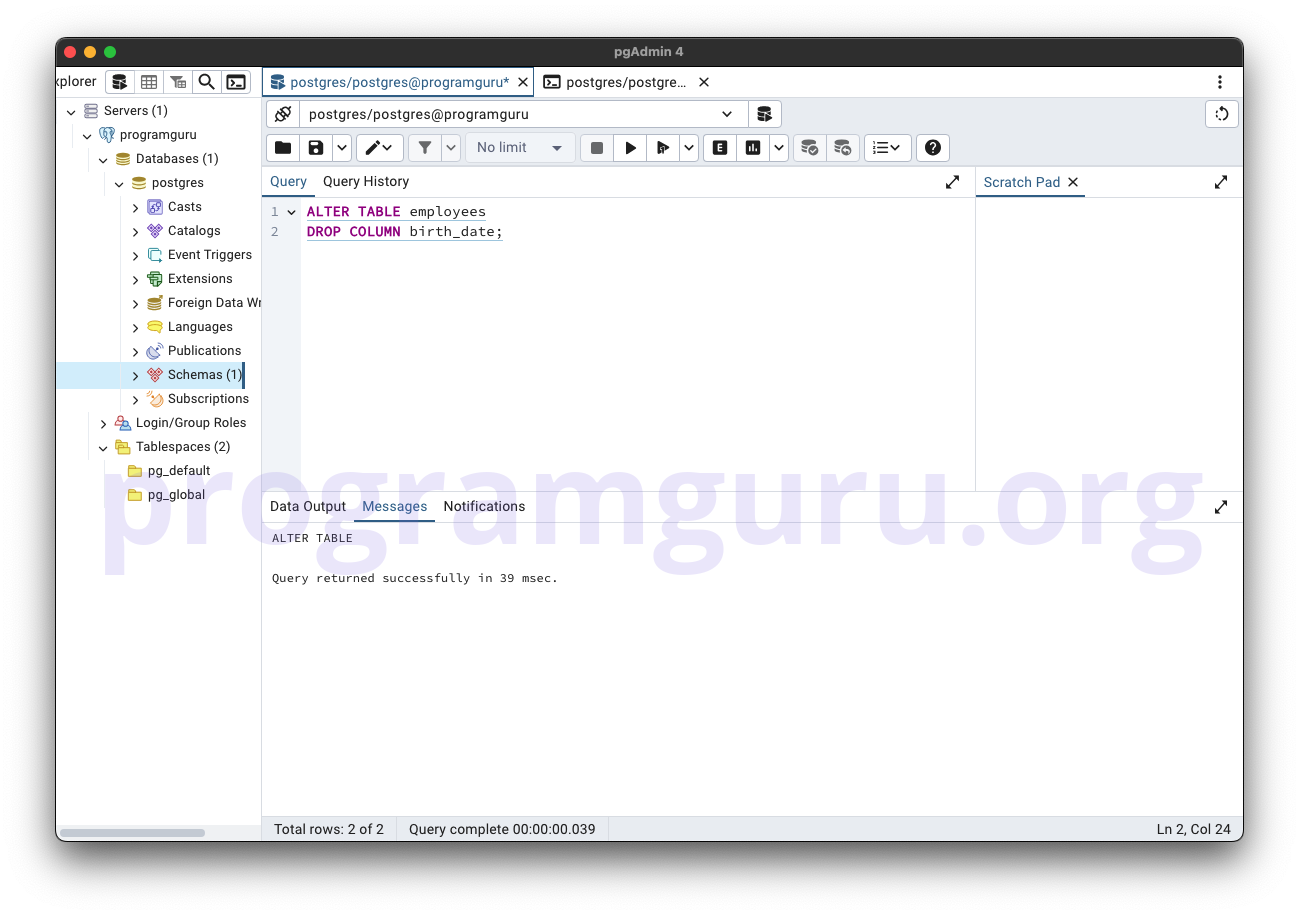Click the Object Explorer horizontal scrollbar
This screenshot has height=915, width=1299.
[x=132, y=832]
